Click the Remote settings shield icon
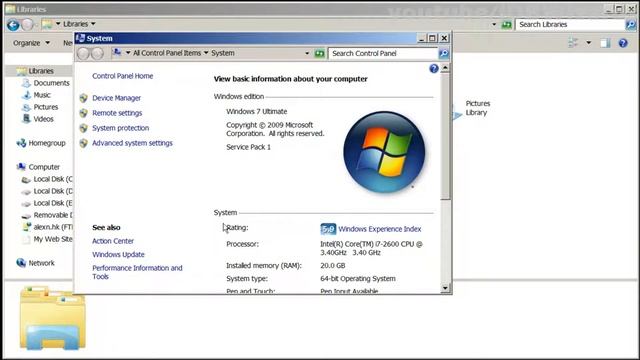The width and height of the screenshot is (640, 360). coord(84,113)
